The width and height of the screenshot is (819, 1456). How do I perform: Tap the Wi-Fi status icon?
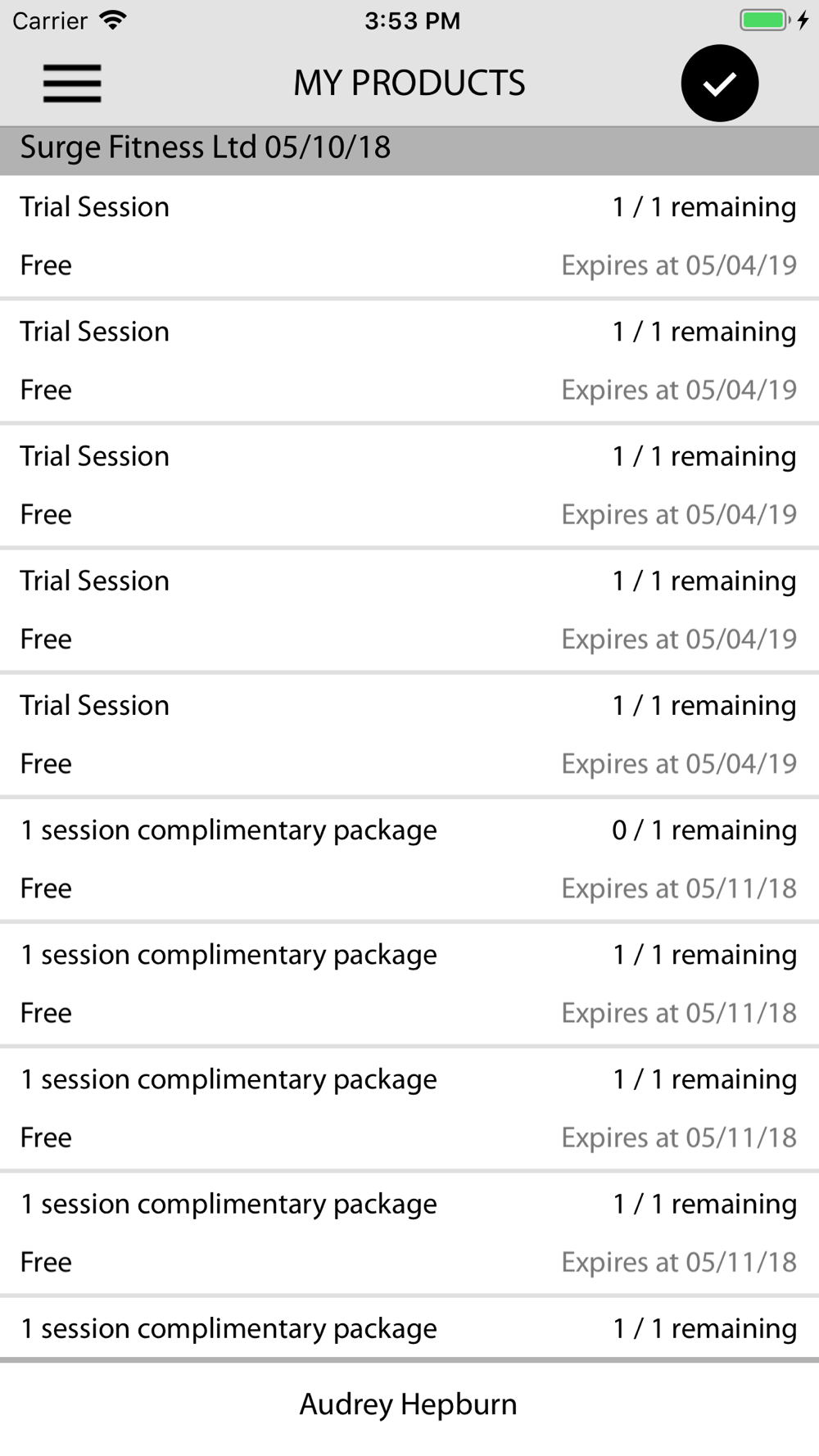point(113,20)
